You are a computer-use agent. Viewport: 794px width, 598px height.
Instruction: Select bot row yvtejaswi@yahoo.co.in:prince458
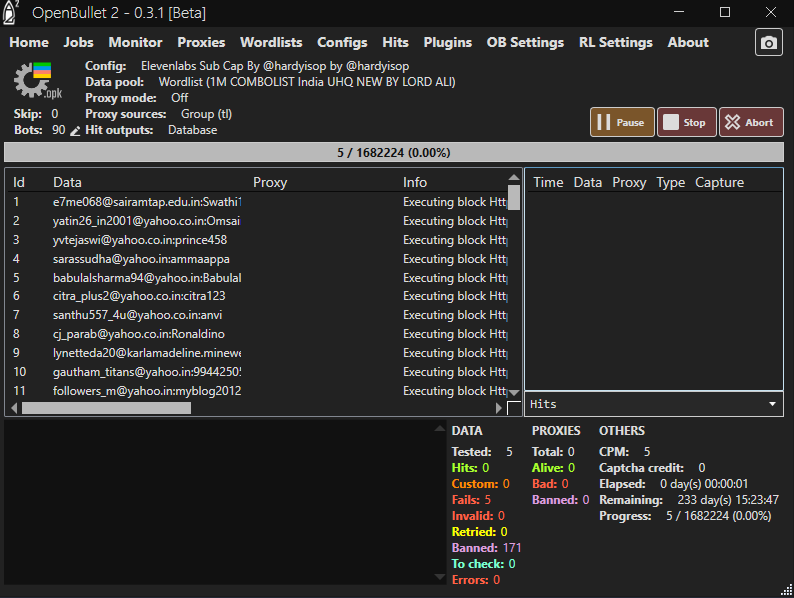click(x=260, y=240)
